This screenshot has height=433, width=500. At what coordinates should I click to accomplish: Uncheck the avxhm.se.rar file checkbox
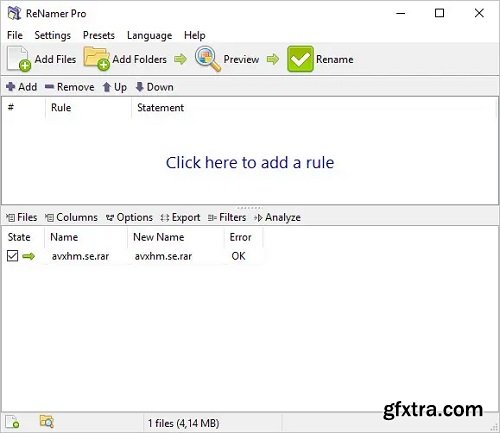12,256
